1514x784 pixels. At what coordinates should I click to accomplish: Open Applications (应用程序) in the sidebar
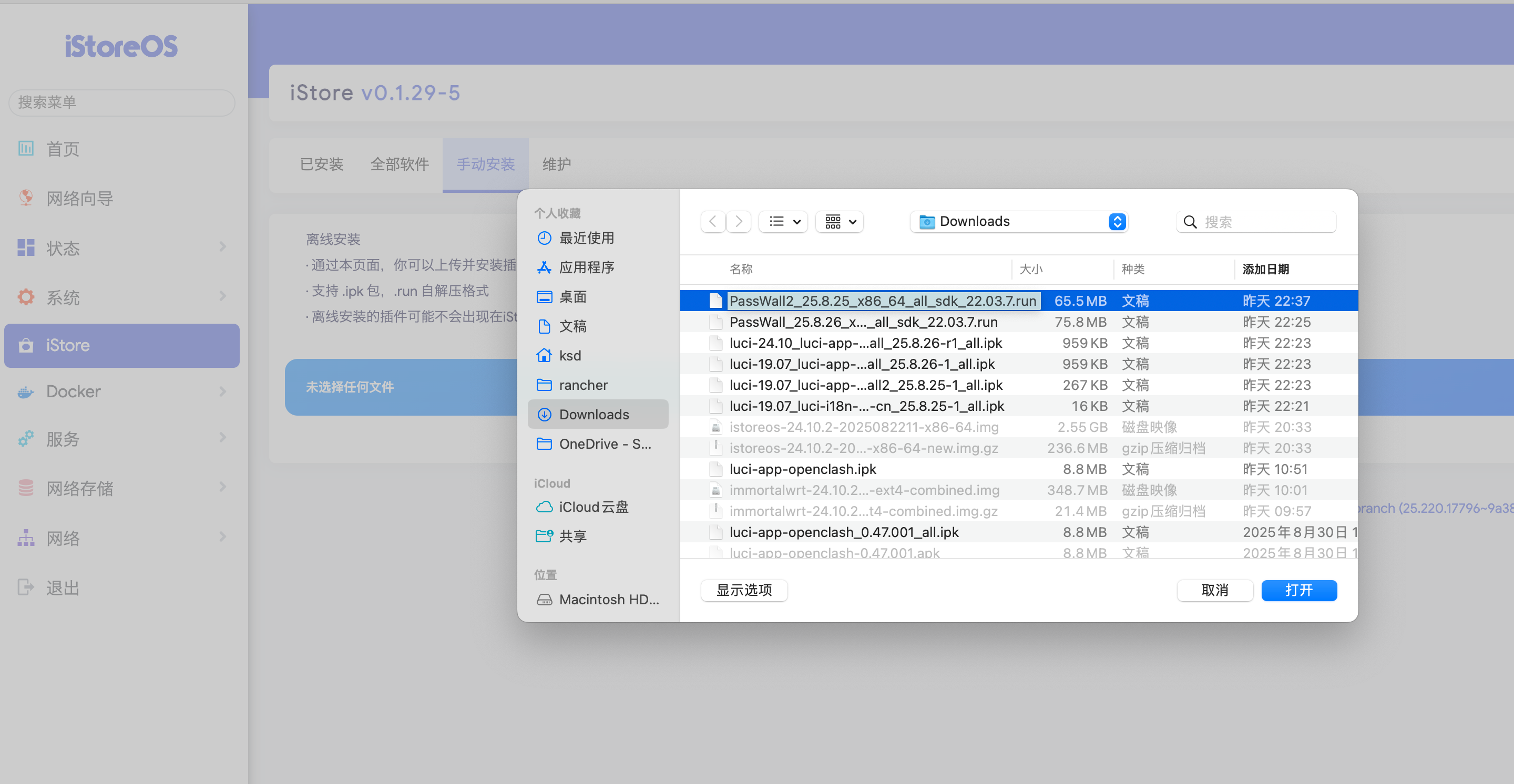pyautogui.click(x=586, y=267)
